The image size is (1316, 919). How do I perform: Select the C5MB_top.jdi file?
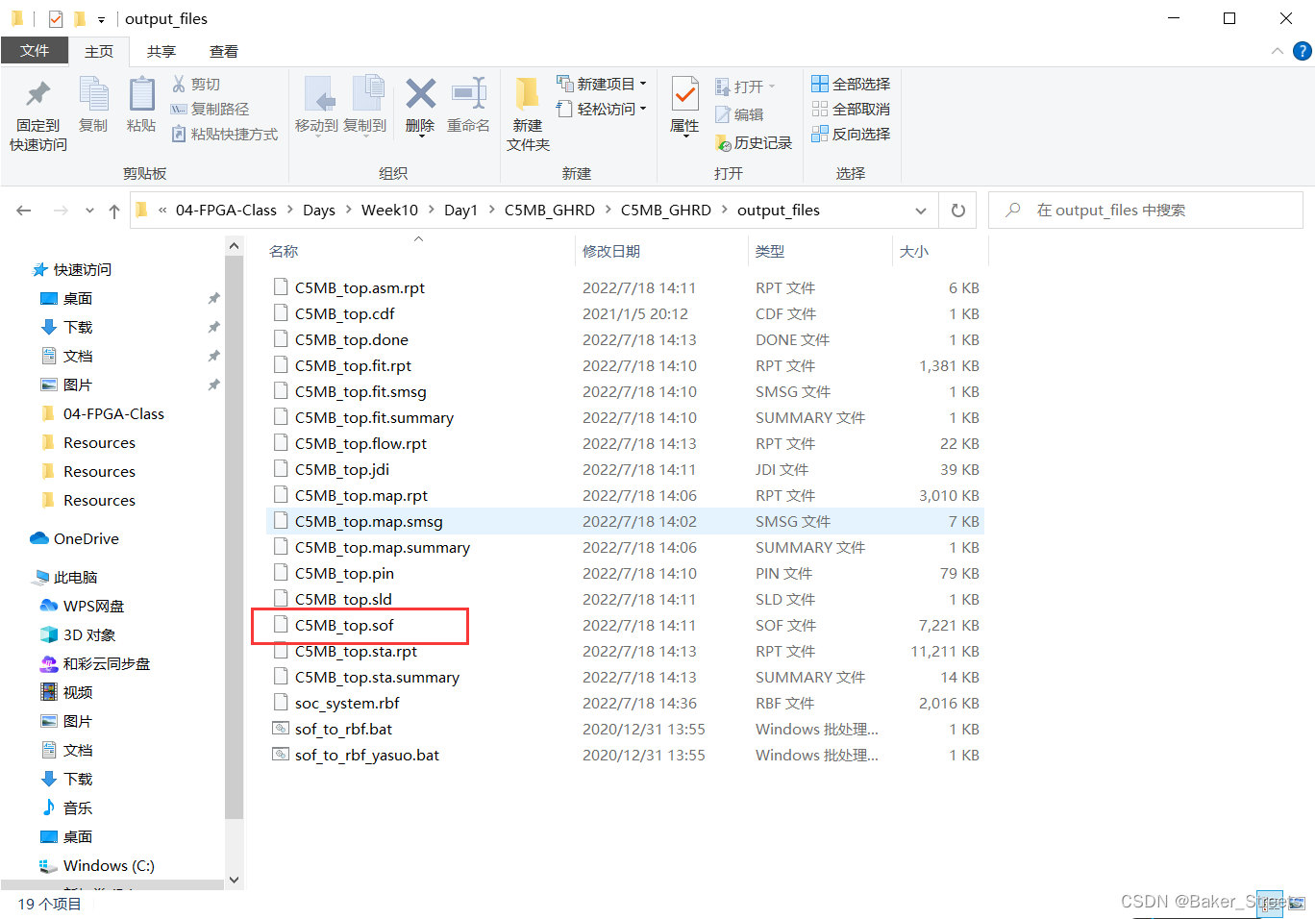point(342,470)
